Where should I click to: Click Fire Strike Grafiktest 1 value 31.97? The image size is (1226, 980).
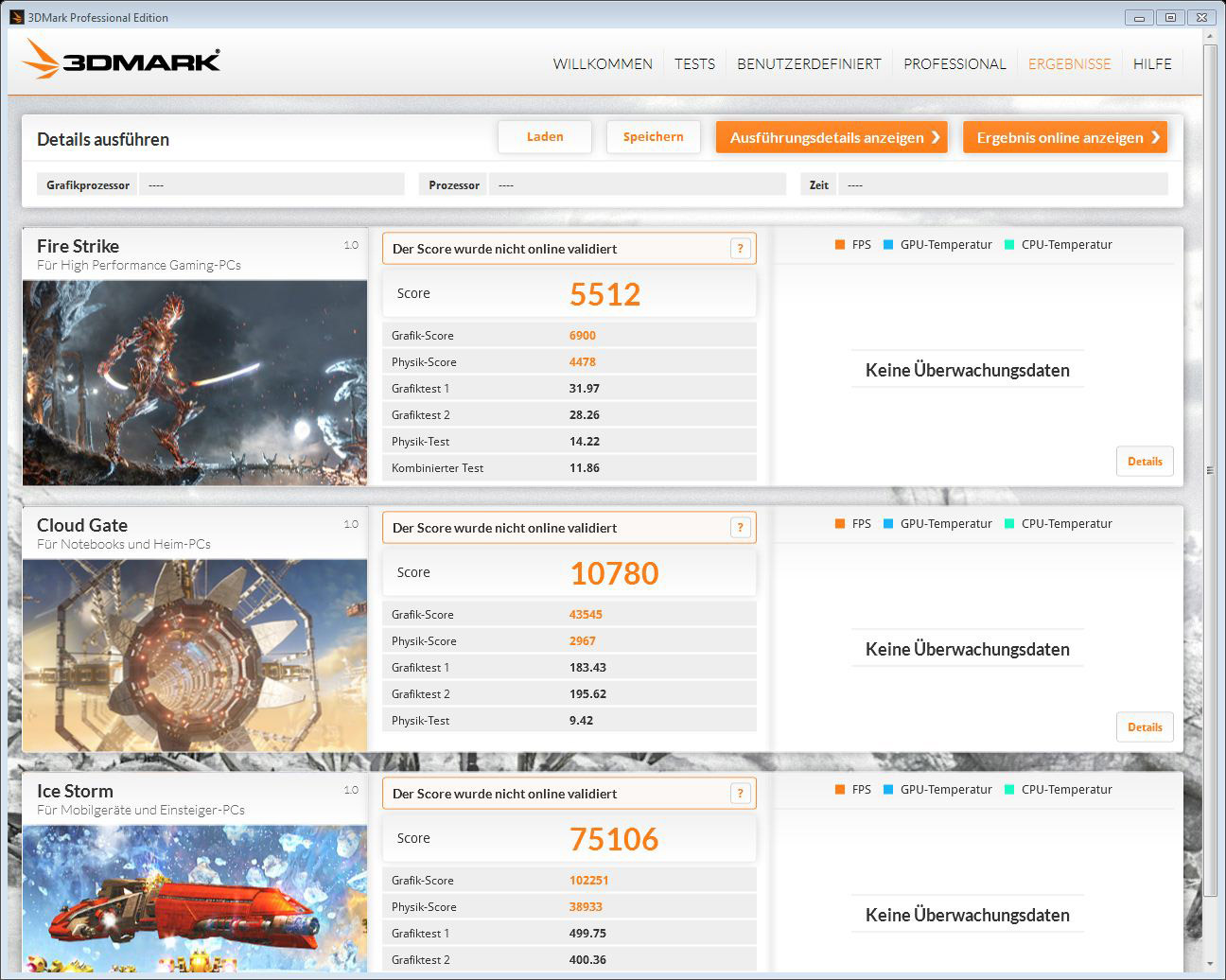(x=585, y=389)
